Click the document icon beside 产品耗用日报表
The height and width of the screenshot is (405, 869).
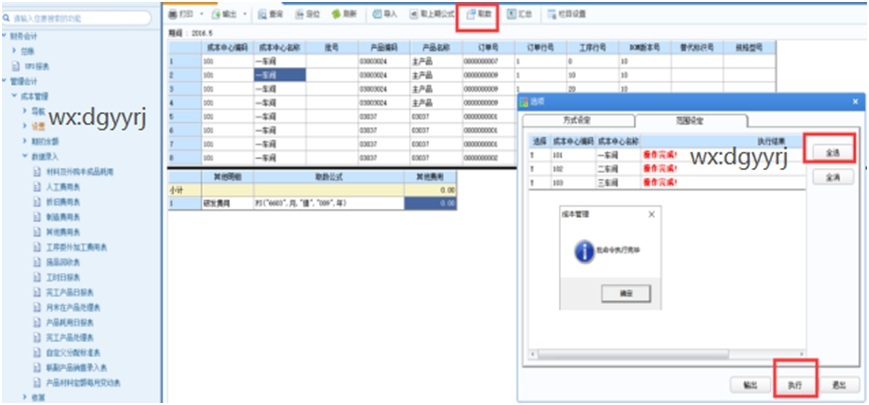tap(37, 322)
